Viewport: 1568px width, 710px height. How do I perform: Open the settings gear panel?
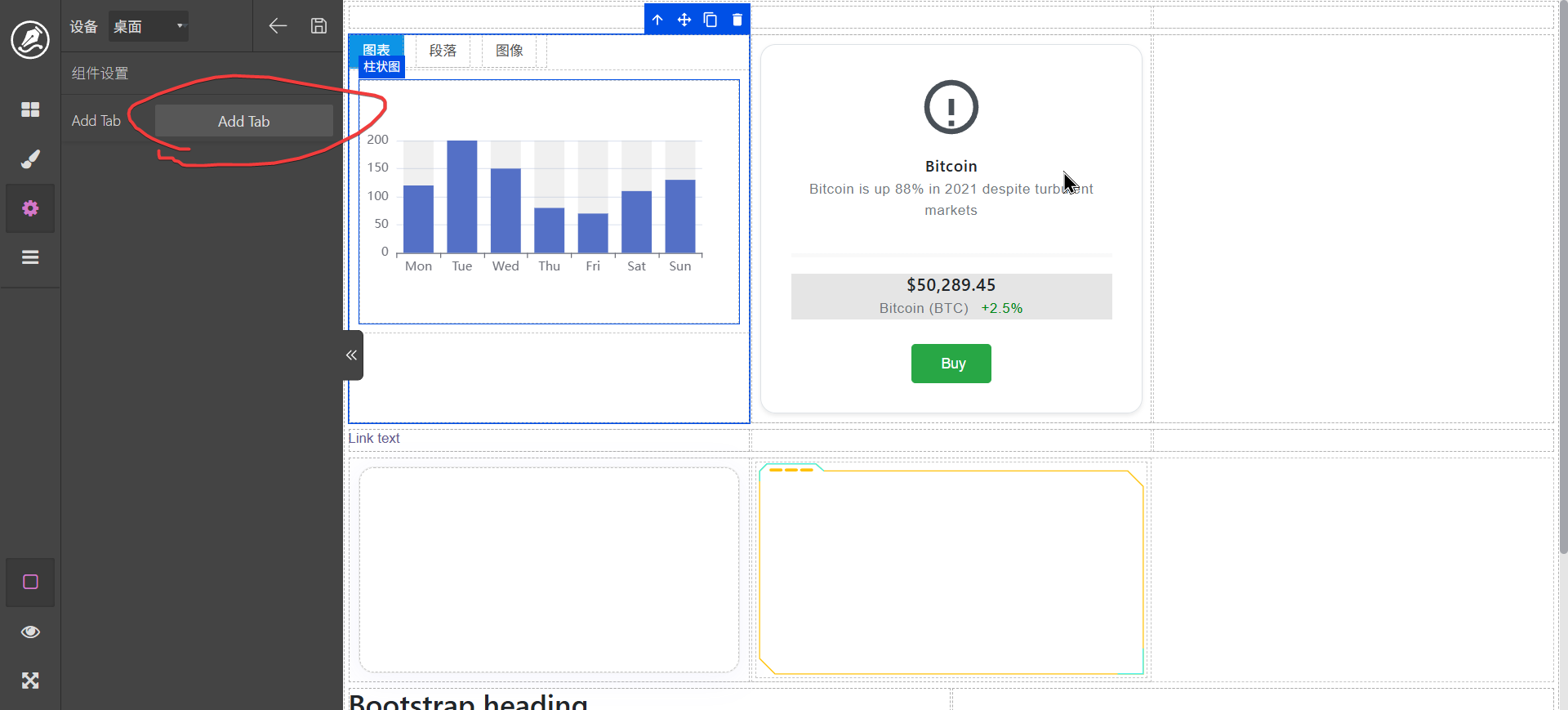point(30,208)
